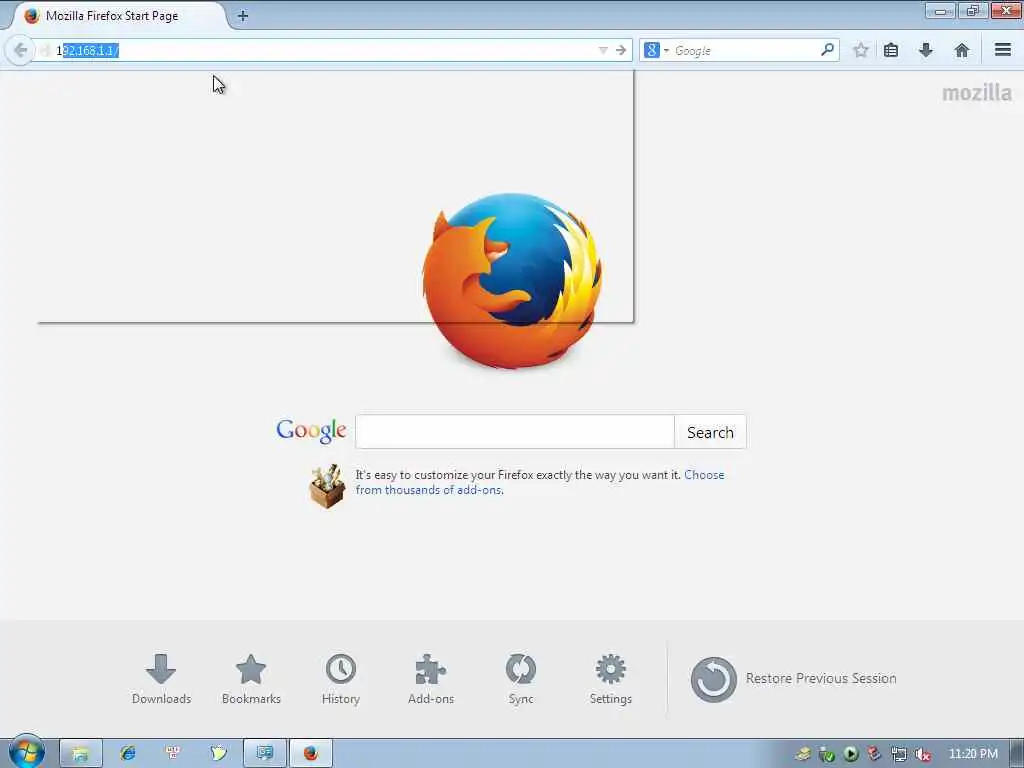The image size is (1024, 768).
Task: Click the Search button beside Google field
Action: [710, 432]
